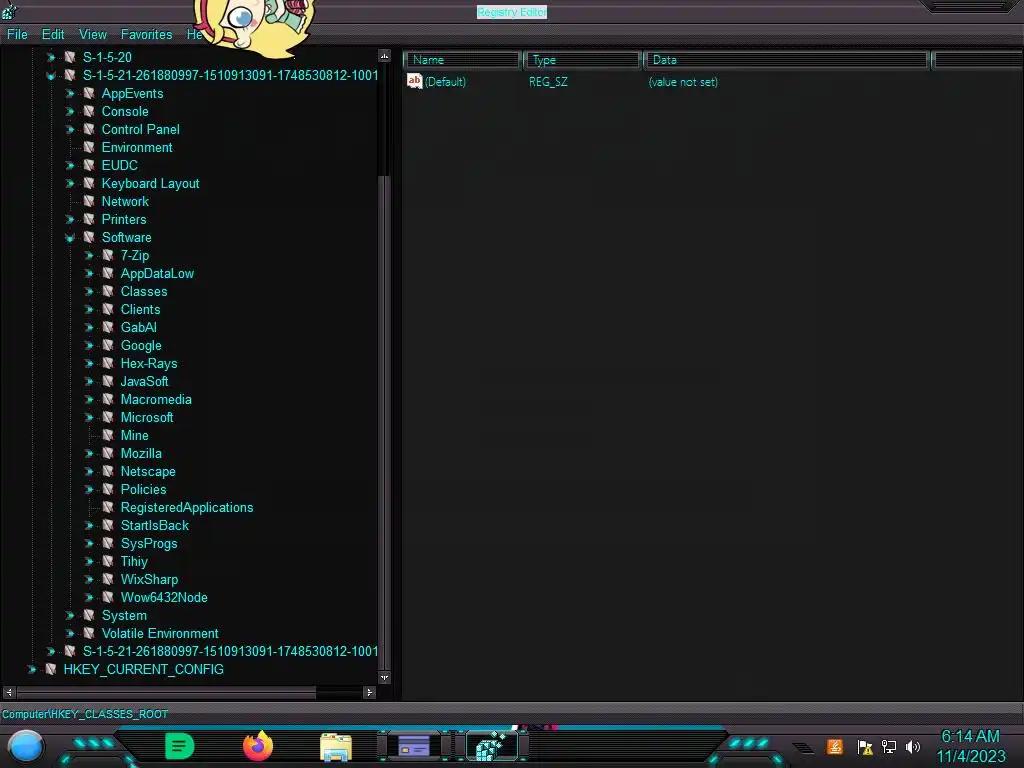The height and width of the screenshot is (768, 1024).
Task: Collapse the Software key
Action: coord(70,238)
